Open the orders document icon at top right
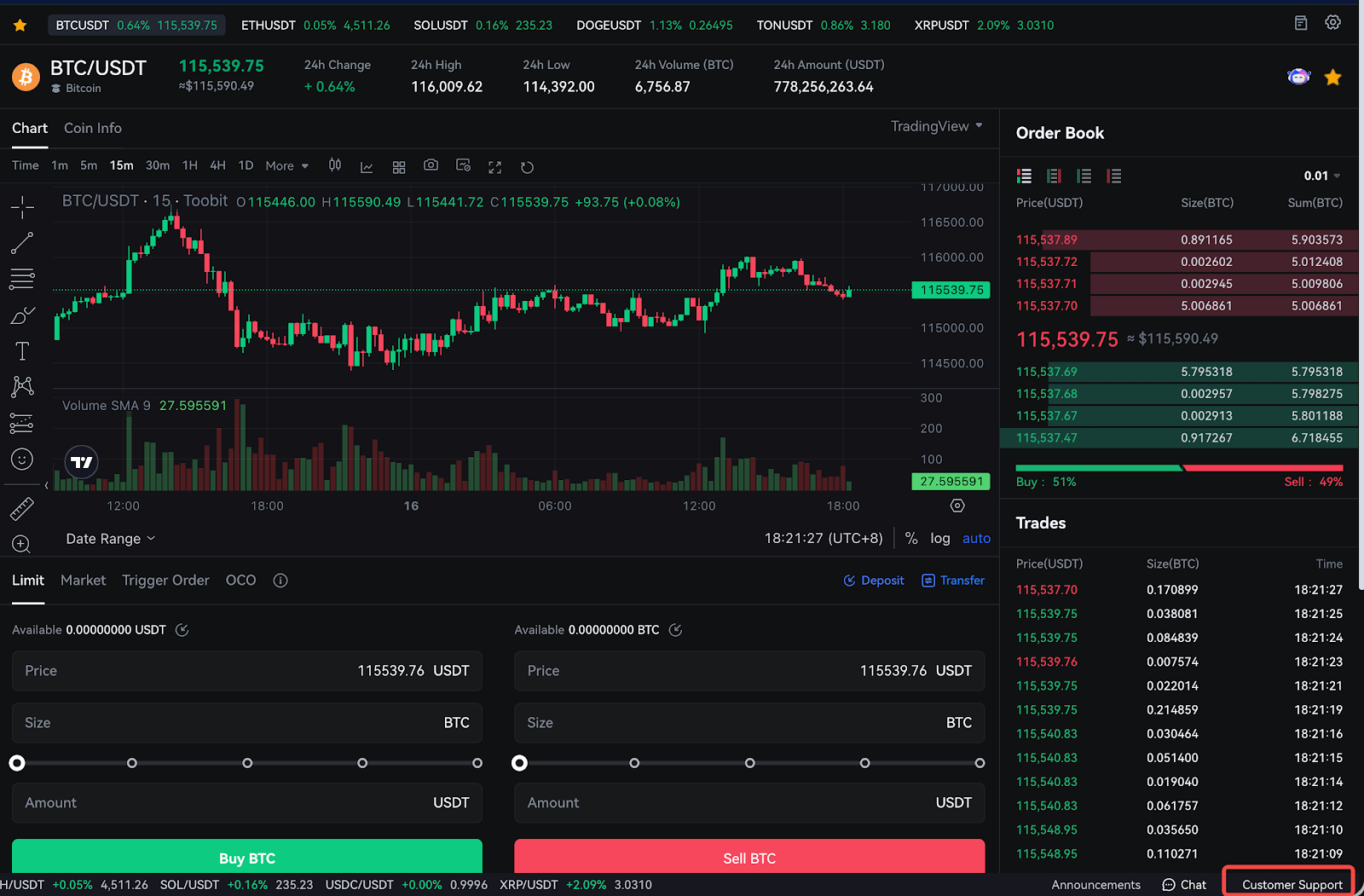1364x896 pixels. coord(1301,23)
